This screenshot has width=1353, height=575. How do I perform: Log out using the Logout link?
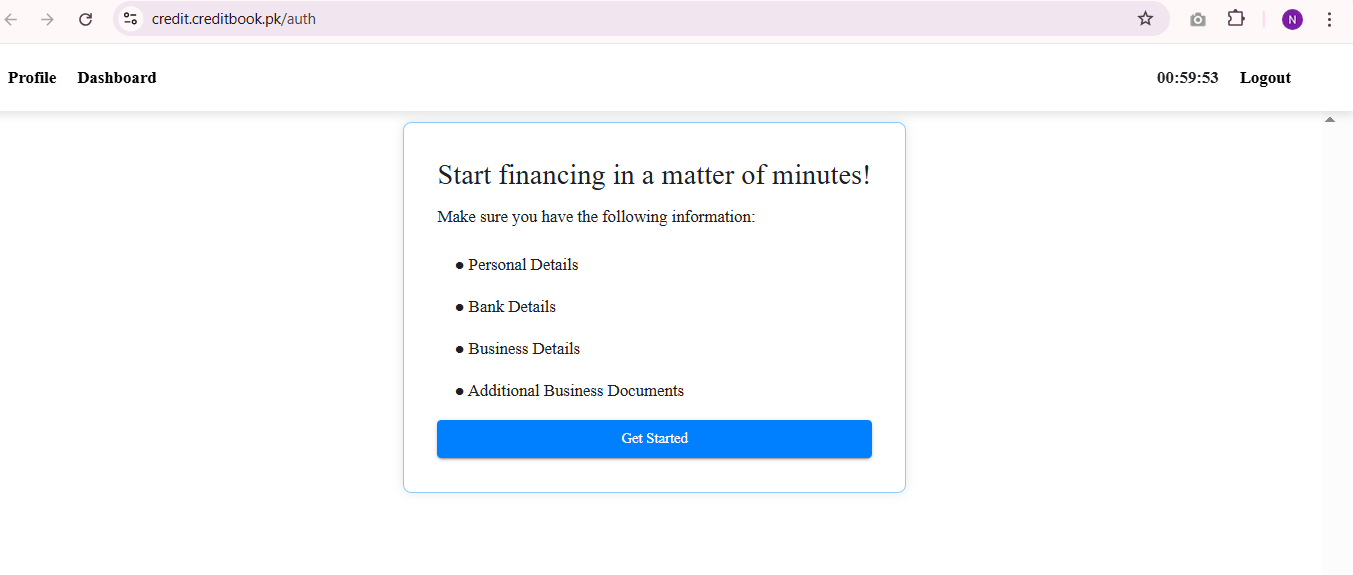pos(1265,78)
